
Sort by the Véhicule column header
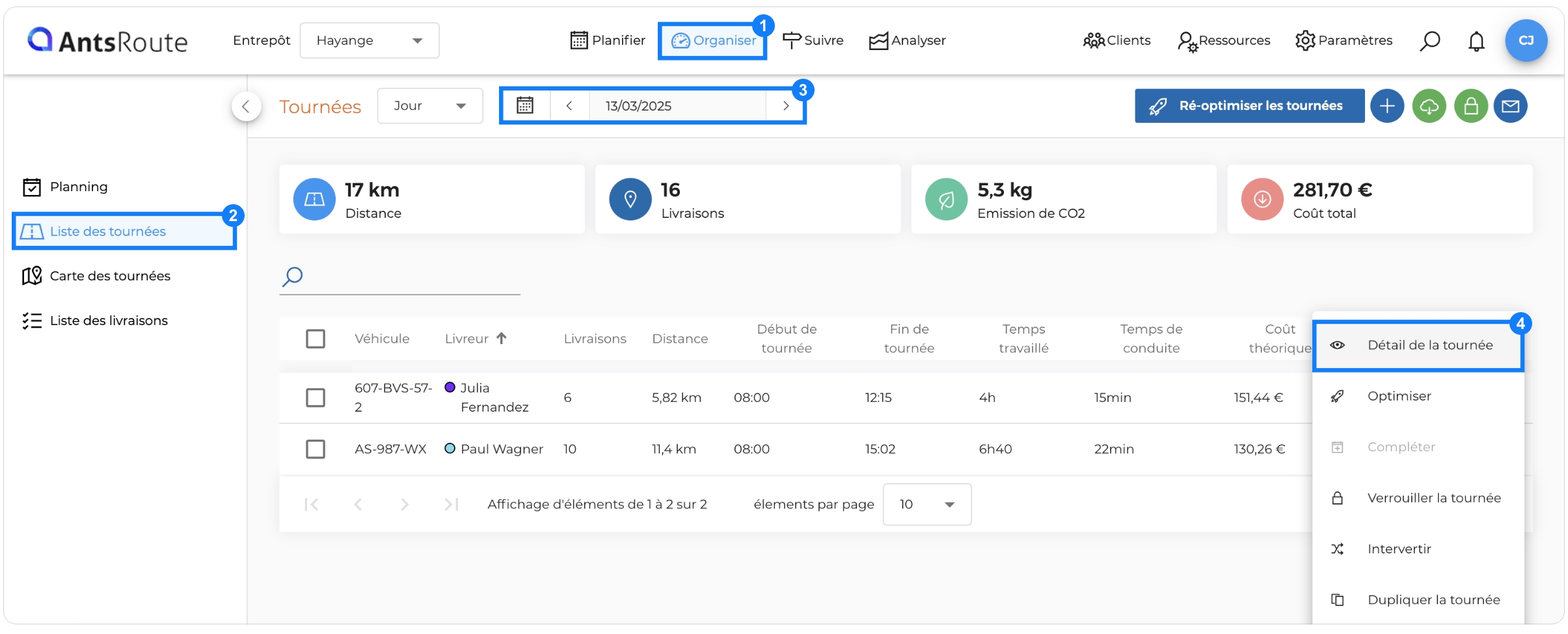coord(382,338)
